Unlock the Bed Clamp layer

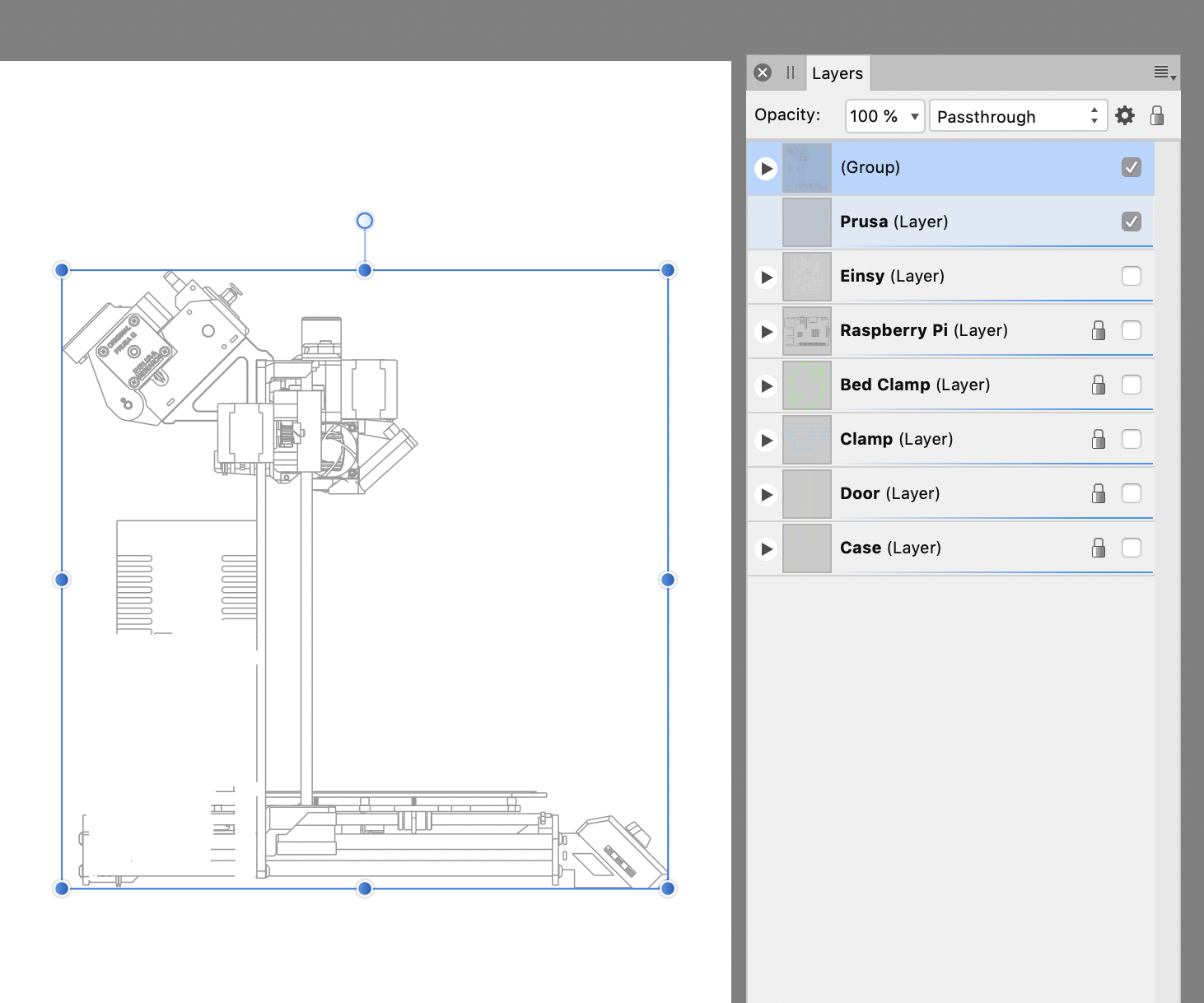pos(1099,385)
